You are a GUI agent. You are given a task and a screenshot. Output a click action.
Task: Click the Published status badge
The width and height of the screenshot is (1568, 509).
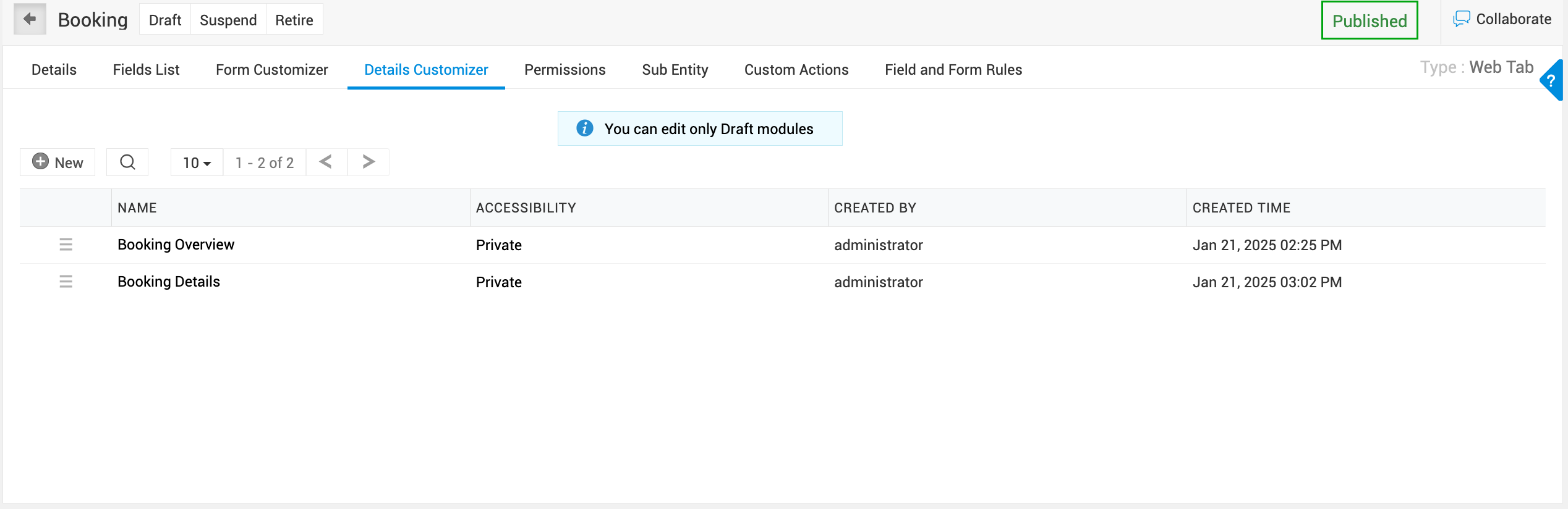[x=1369, y=20]
